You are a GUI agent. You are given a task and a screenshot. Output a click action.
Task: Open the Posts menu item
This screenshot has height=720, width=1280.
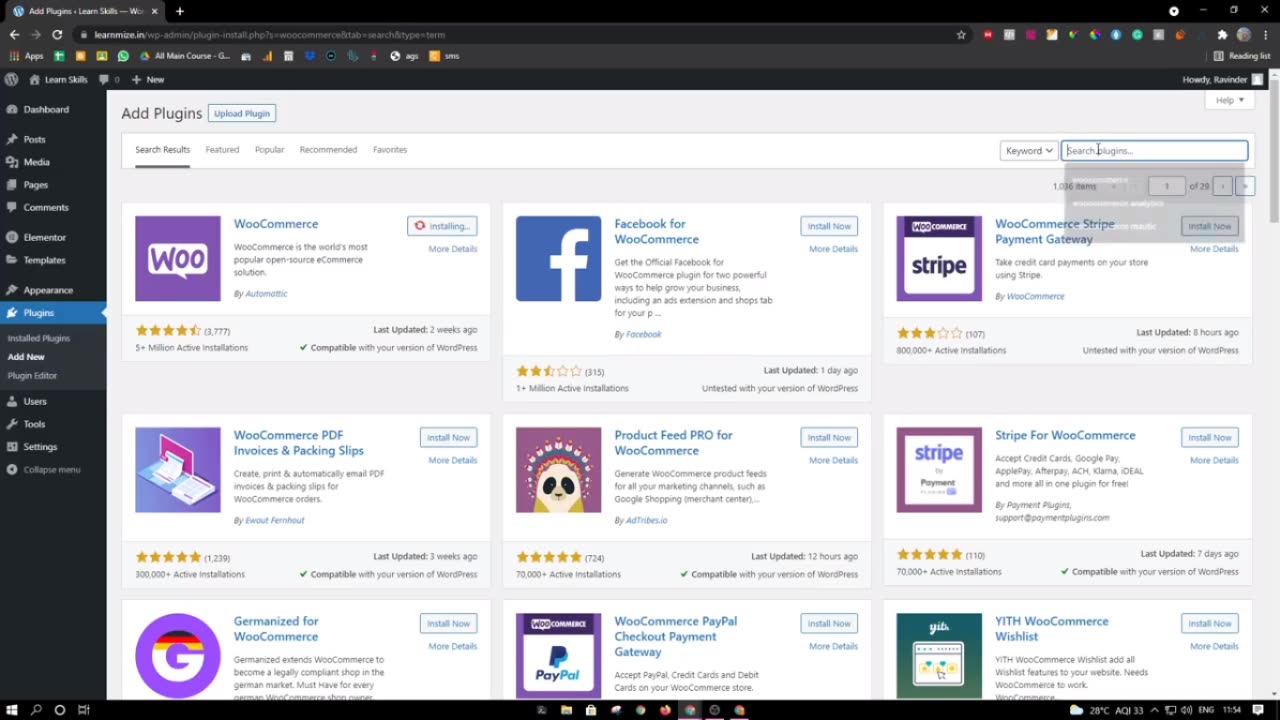click(x=34, y=139)
